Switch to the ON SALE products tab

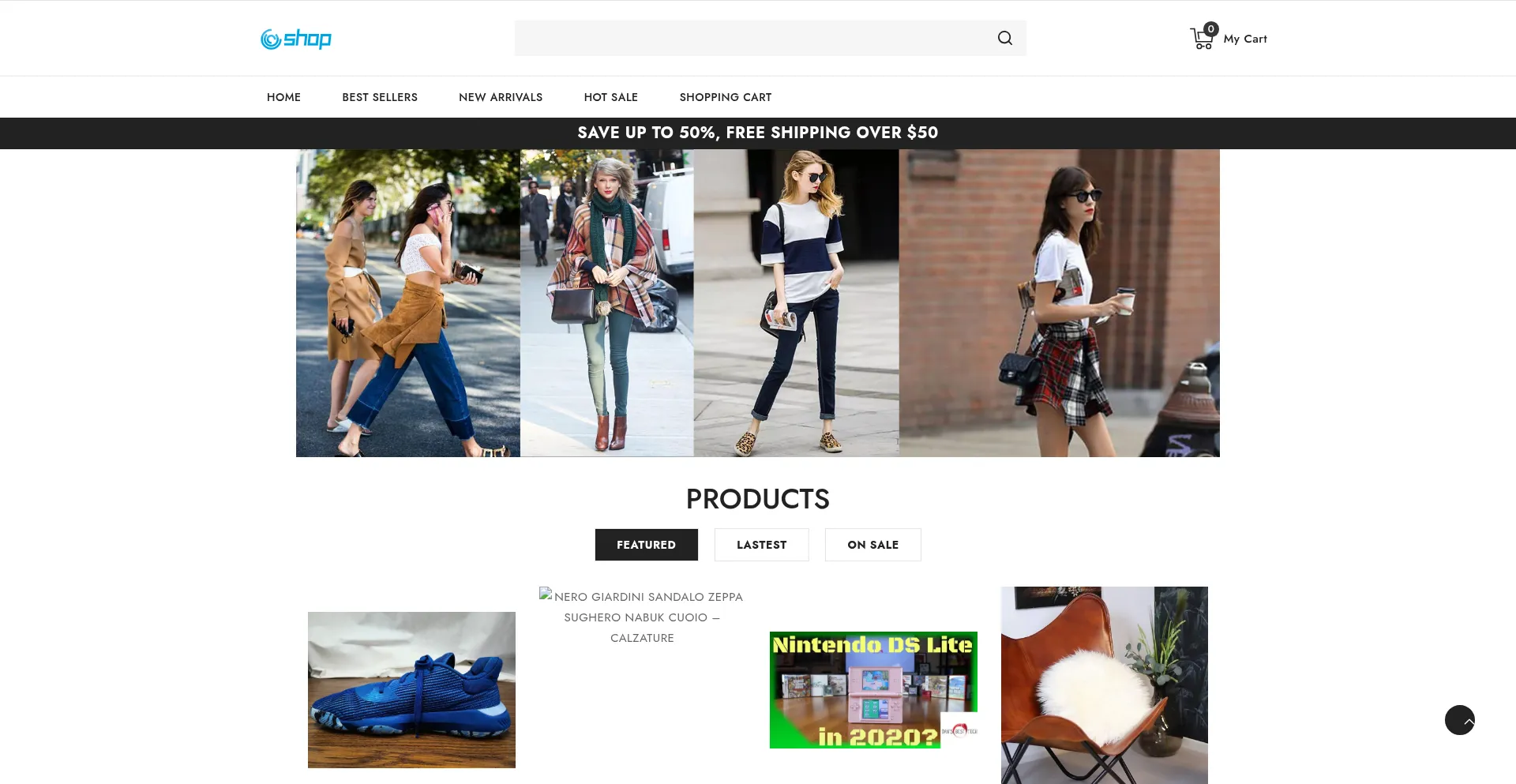[x=873, y=545]
